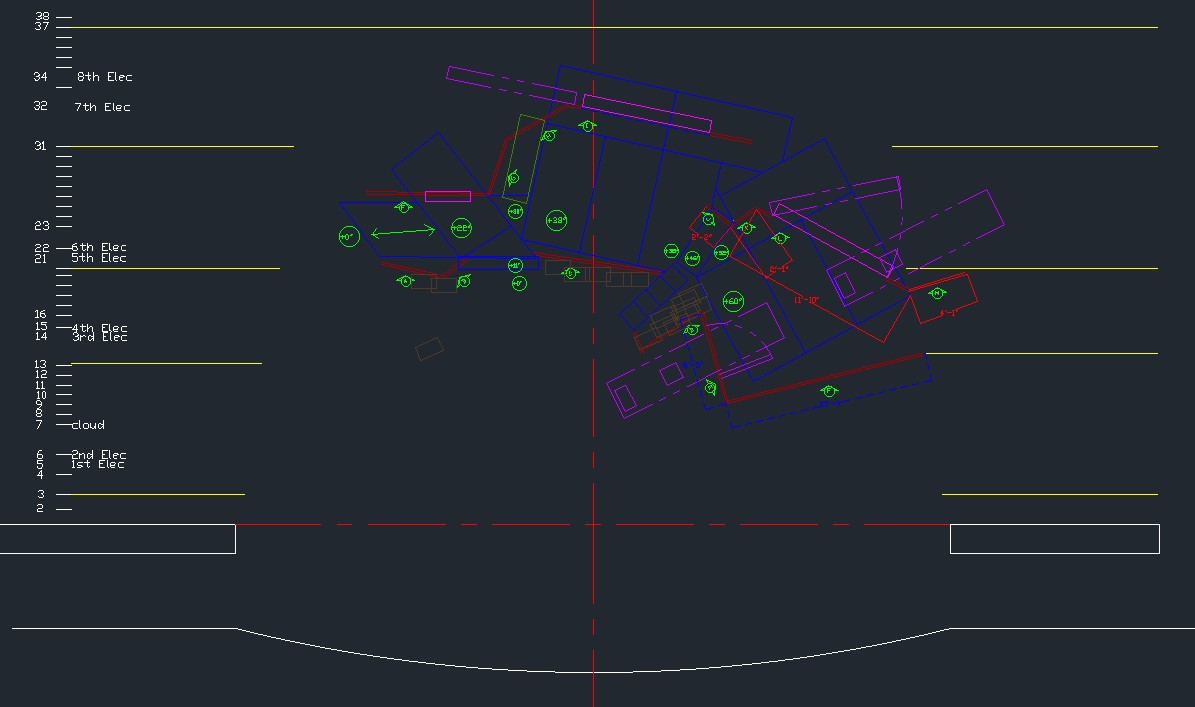Select lineset number 31 on the scale
1195x707 pixels.
[40, 146]
